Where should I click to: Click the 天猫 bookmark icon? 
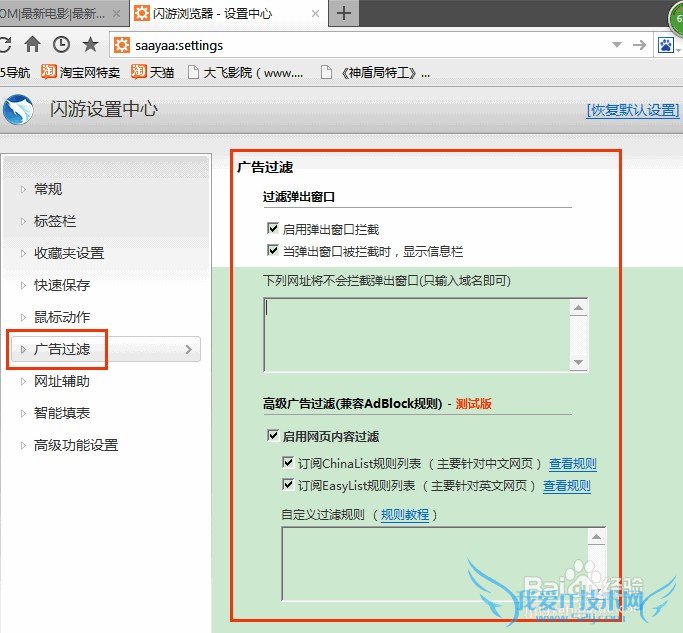[x=139, y=71]
